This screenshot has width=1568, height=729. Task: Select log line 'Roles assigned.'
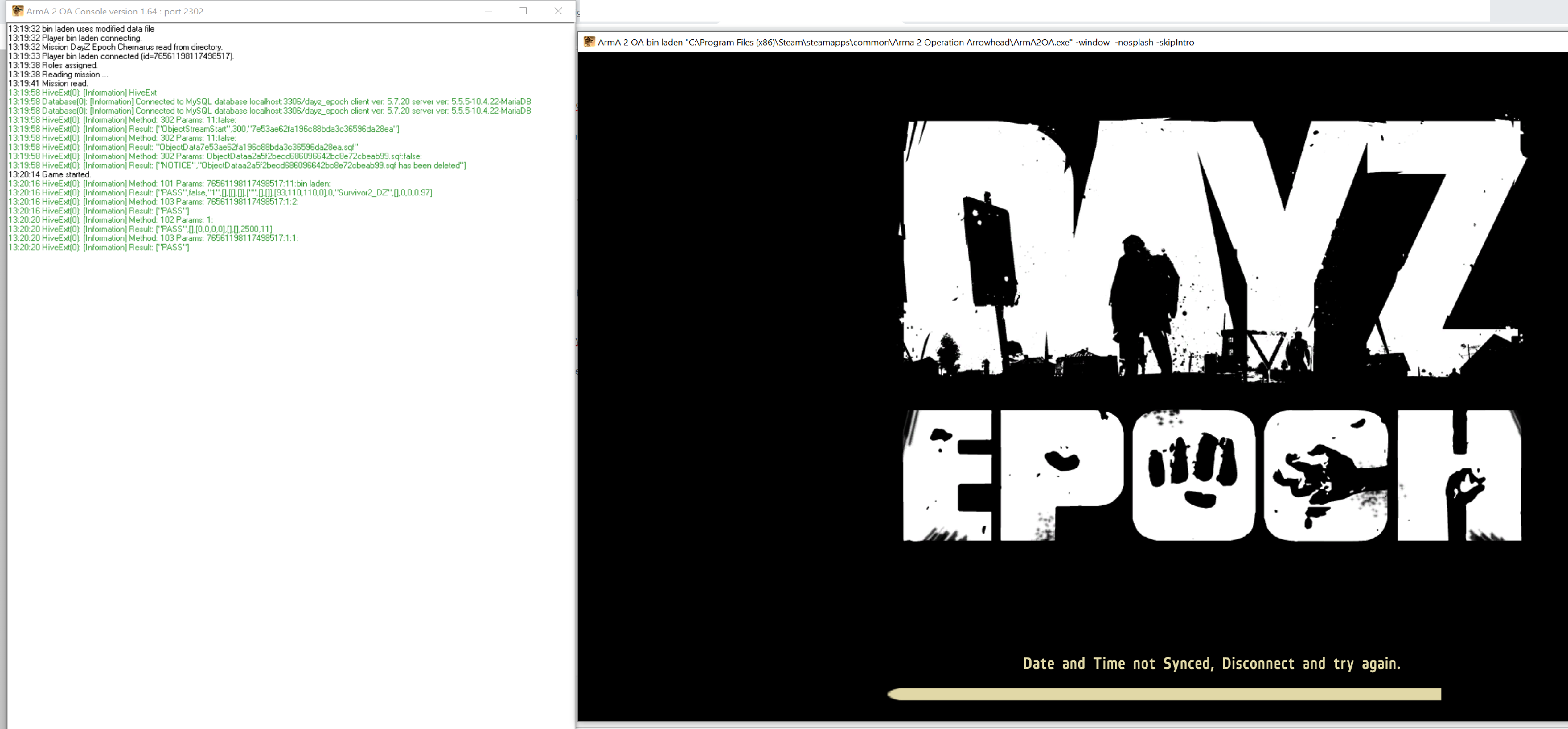point(53,65)
